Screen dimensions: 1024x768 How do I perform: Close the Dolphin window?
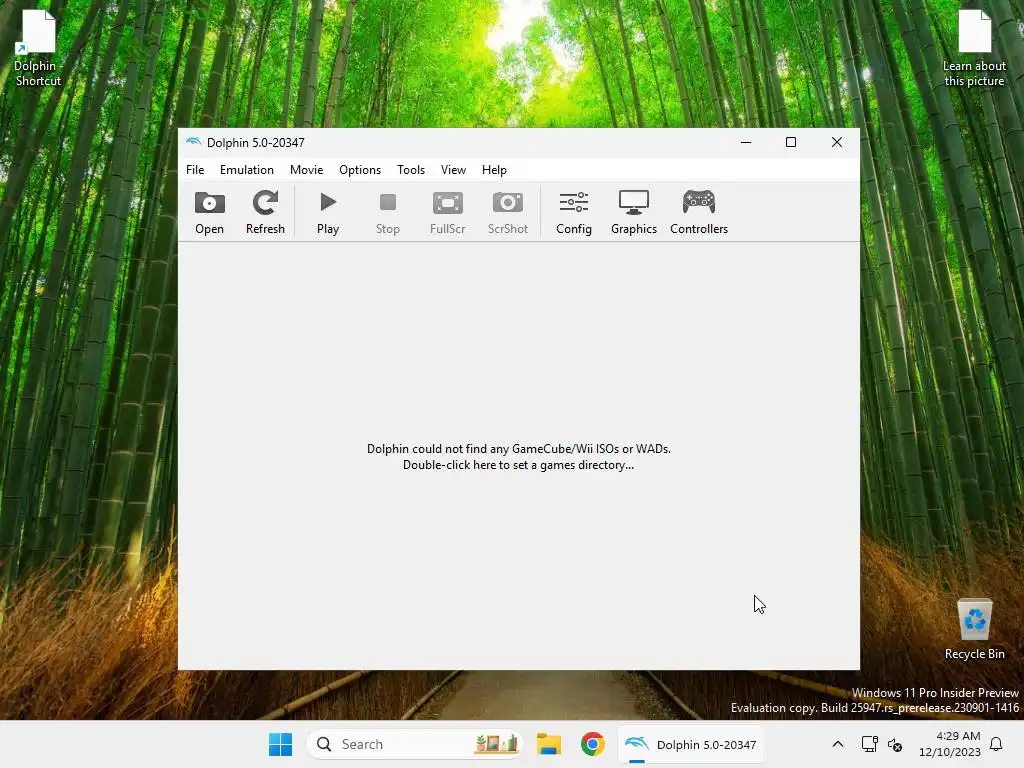(x=837, y=142)
